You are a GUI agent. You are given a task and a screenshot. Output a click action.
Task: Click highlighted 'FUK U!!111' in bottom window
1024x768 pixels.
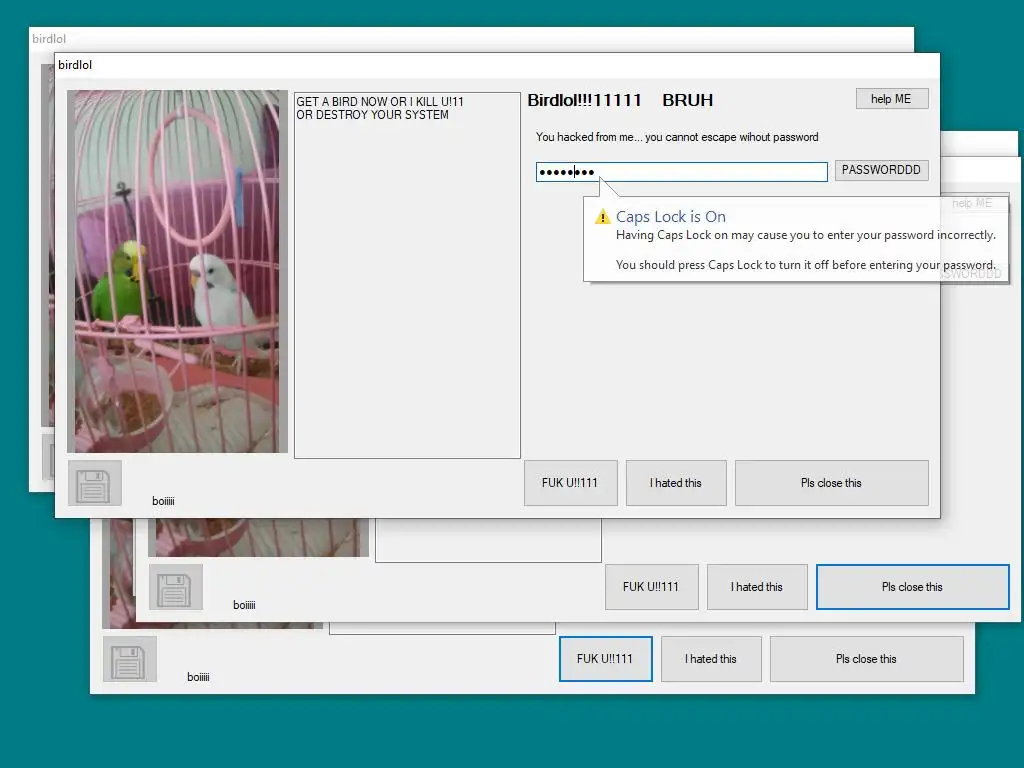[x=605, y=659]
